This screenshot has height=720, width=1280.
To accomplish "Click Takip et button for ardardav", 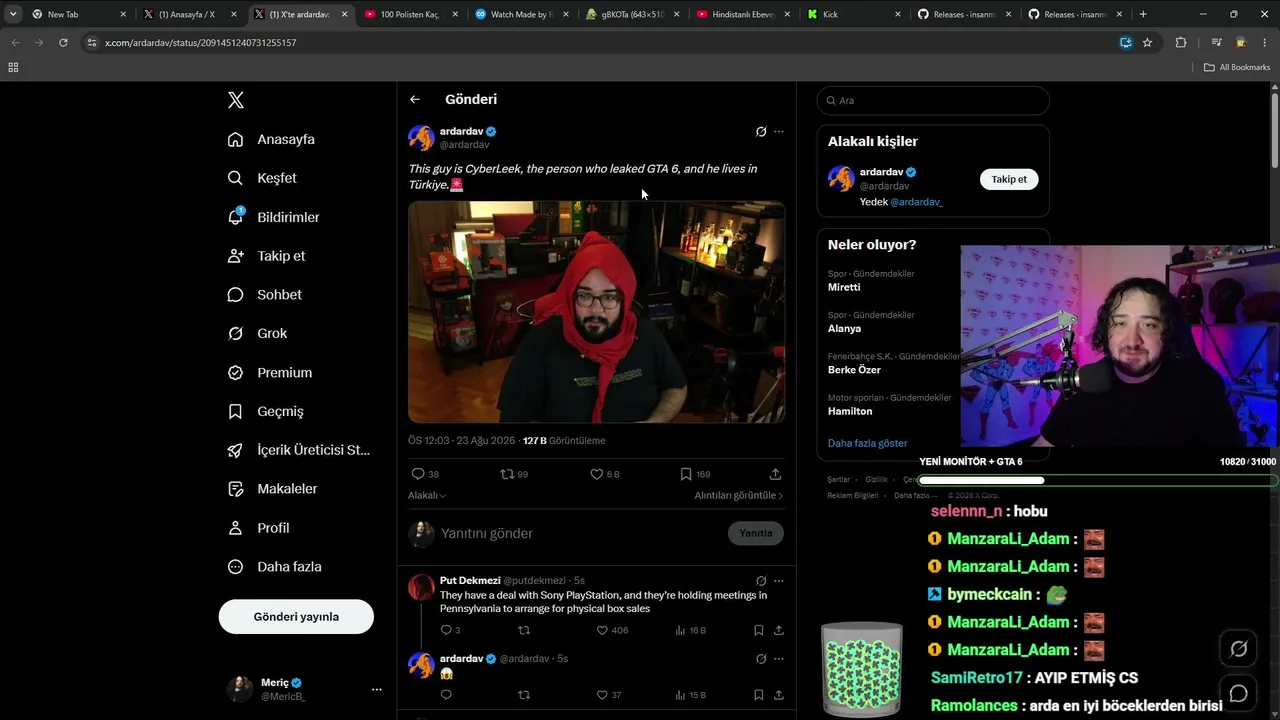I will click(1009, 179).
